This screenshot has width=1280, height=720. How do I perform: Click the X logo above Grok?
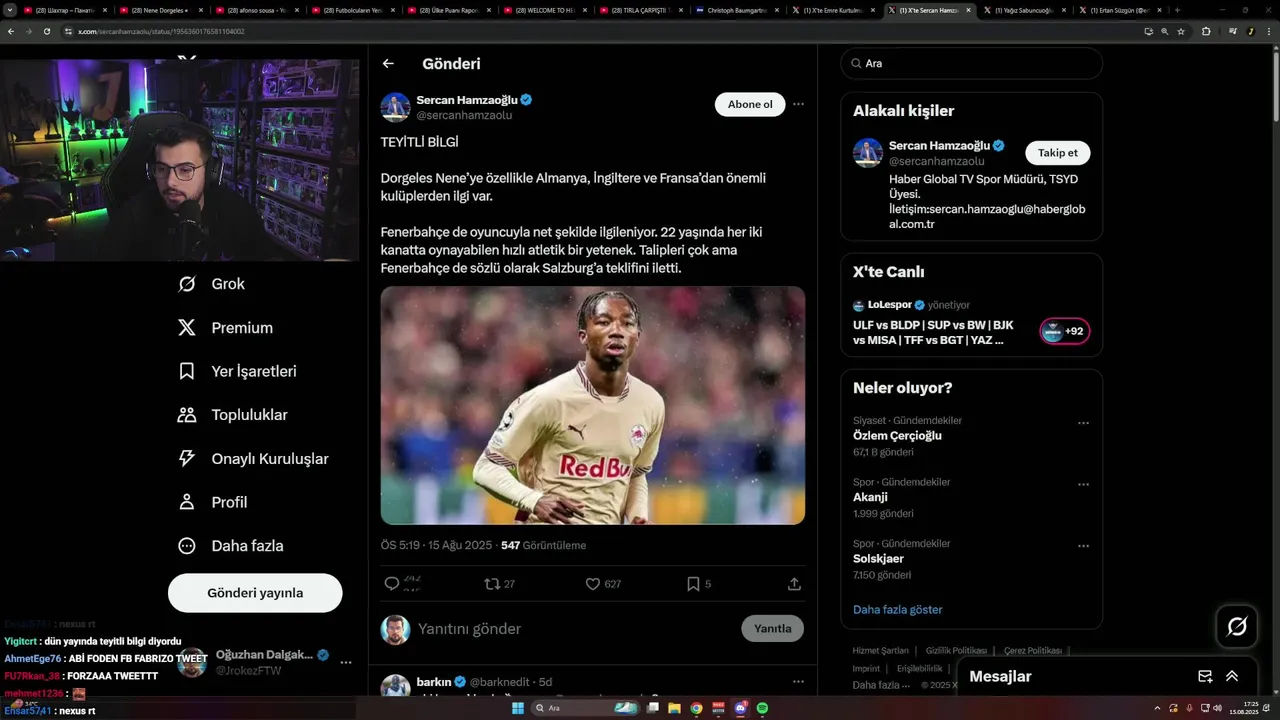187,58
